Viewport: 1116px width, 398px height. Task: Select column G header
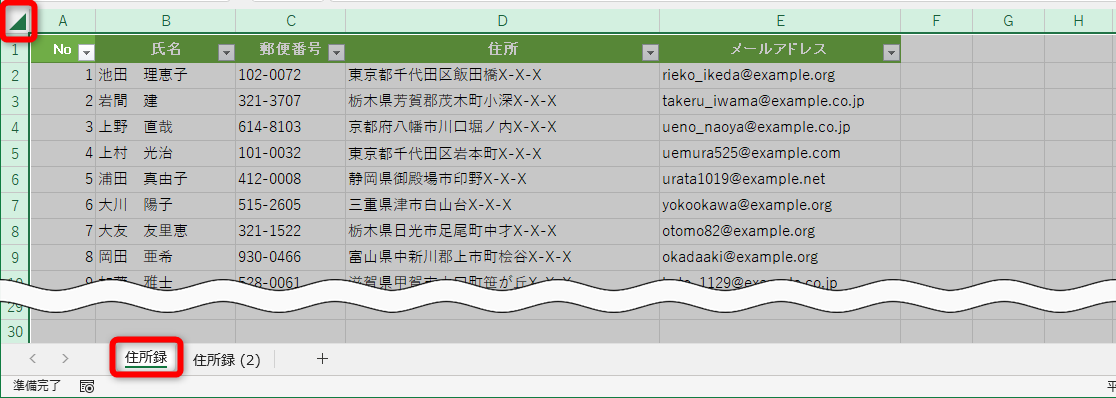pyautogui.click(x=1009, y=21)
